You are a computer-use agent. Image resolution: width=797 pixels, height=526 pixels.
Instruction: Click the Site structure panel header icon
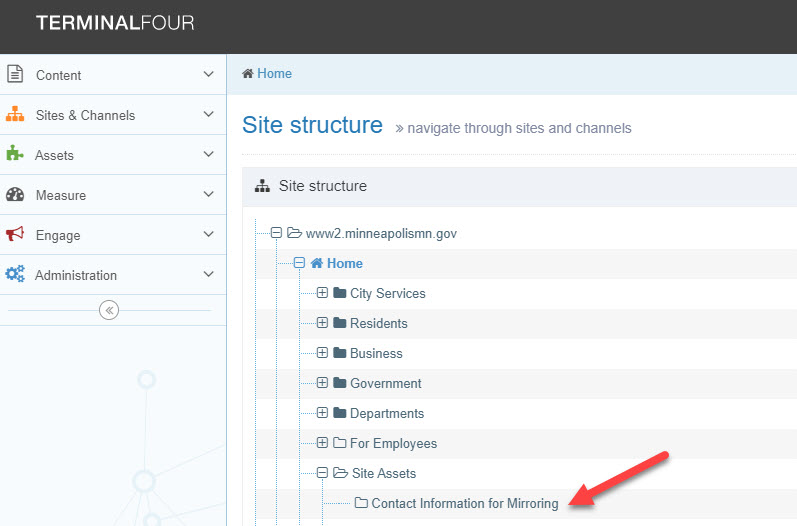262,185
